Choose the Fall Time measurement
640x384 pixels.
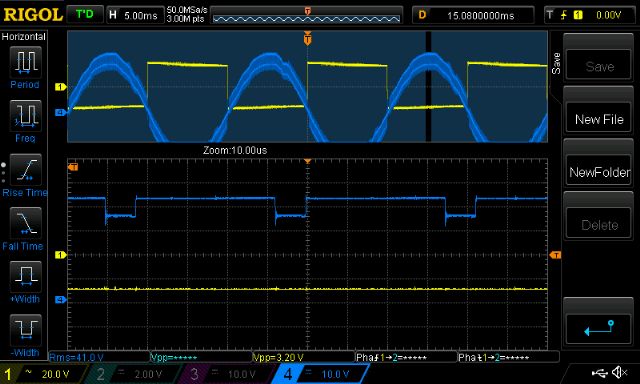click(25, 223)
